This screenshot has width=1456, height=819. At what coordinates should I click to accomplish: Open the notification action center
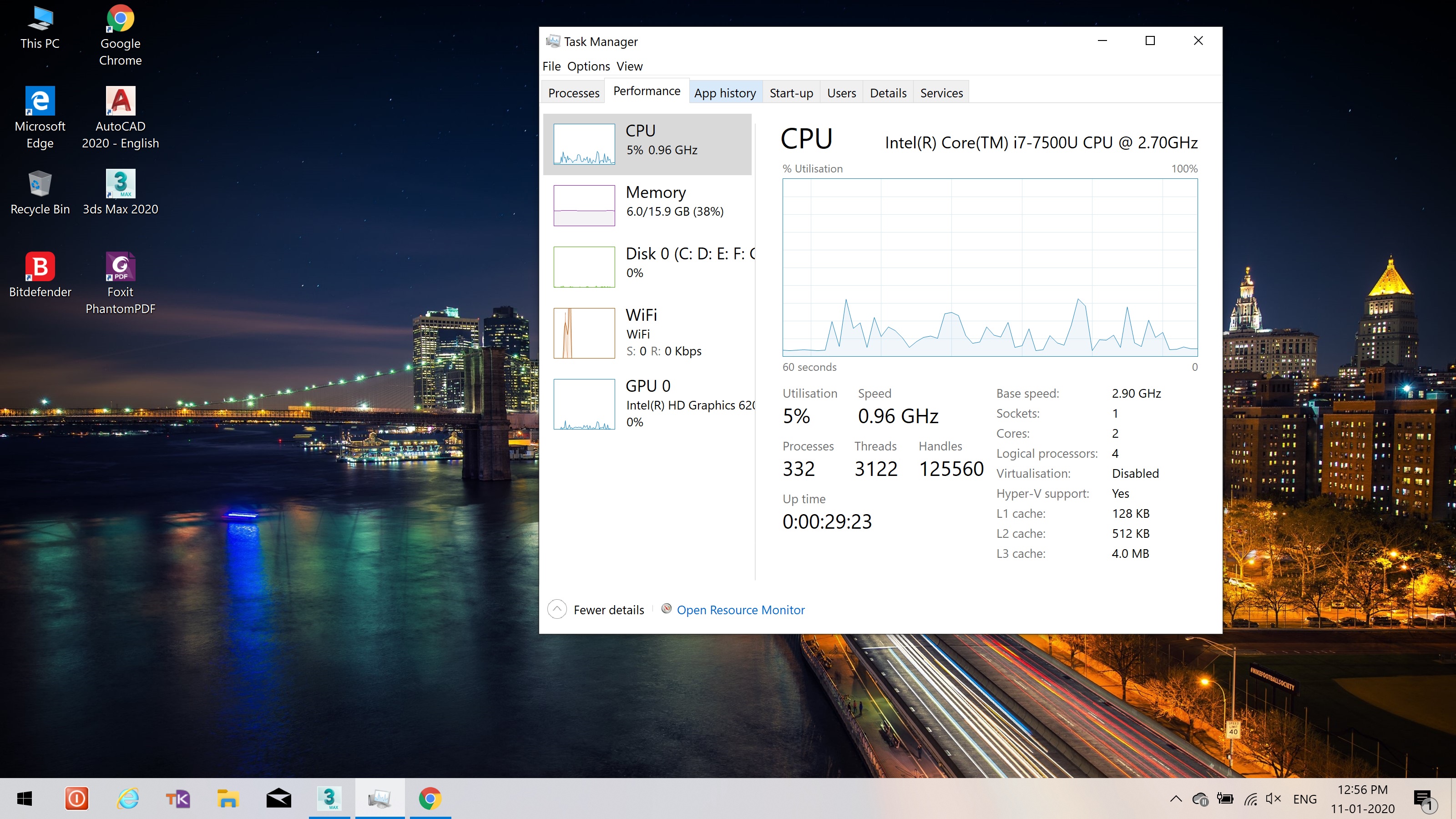pos(1424,799)
